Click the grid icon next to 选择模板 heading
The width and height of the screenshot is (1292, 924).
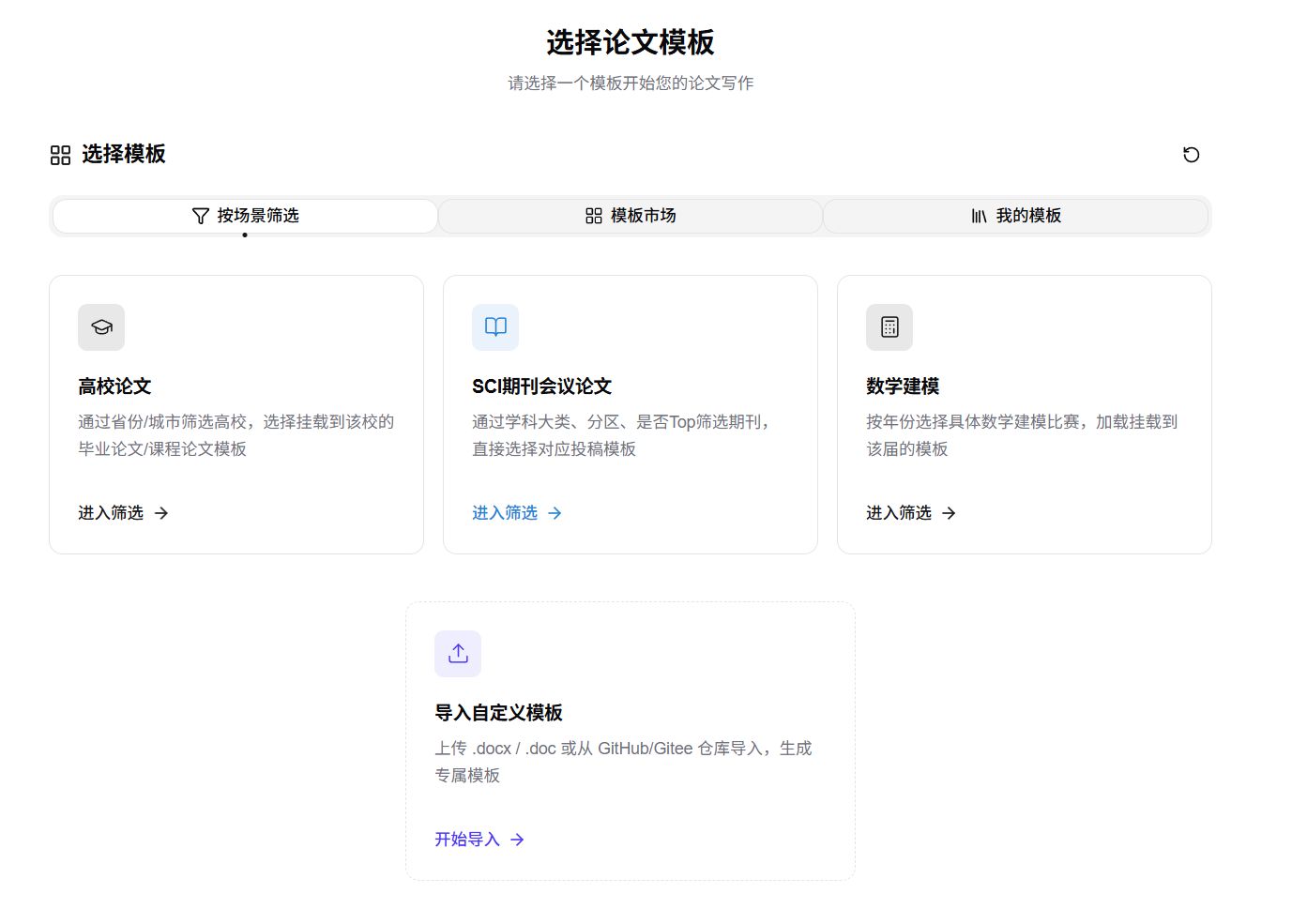coord(60,155)
